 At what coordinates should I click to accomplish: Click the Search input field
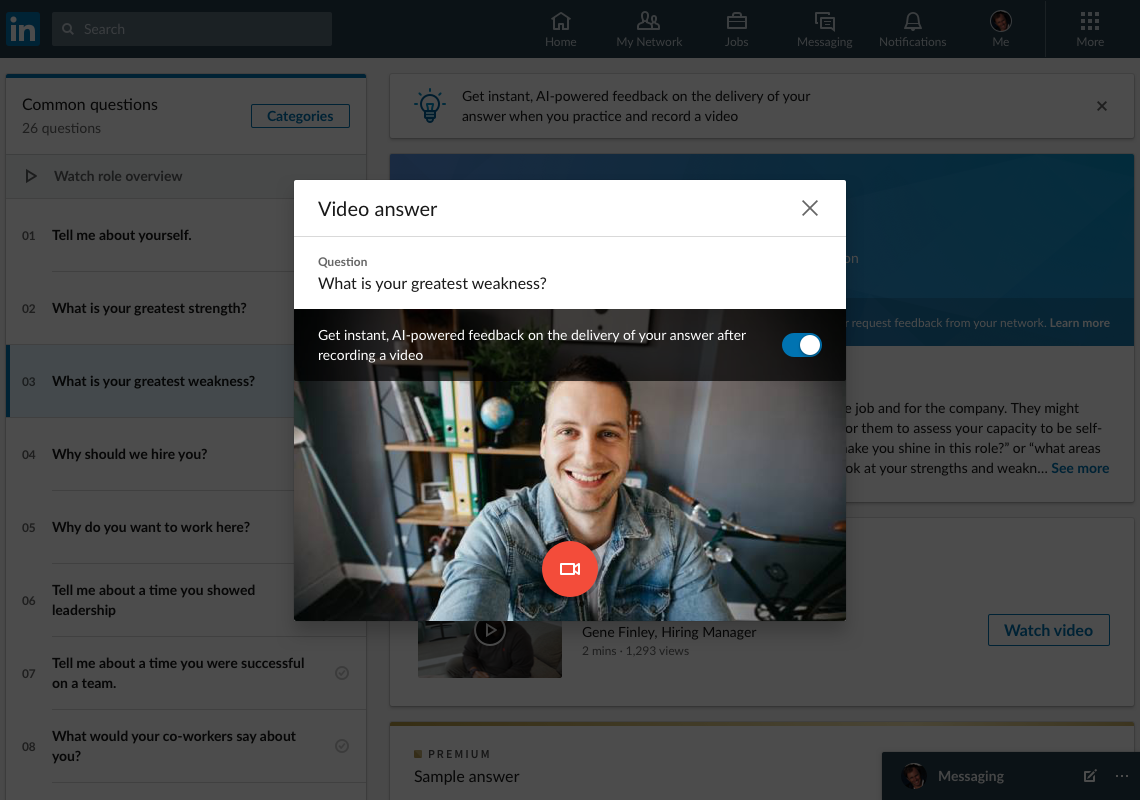pyautogui.click(x=192, y=29)
